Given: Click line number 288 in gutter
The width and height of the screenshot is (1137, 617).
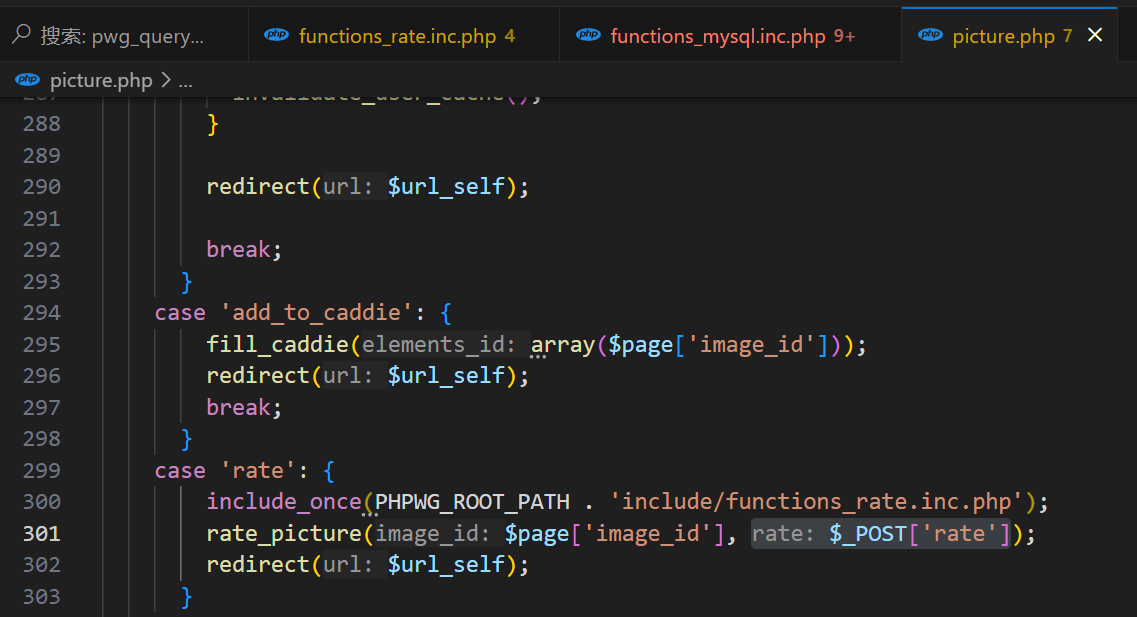Looking at the screenshot, I should pyautogui.click(x=41, y=124).
